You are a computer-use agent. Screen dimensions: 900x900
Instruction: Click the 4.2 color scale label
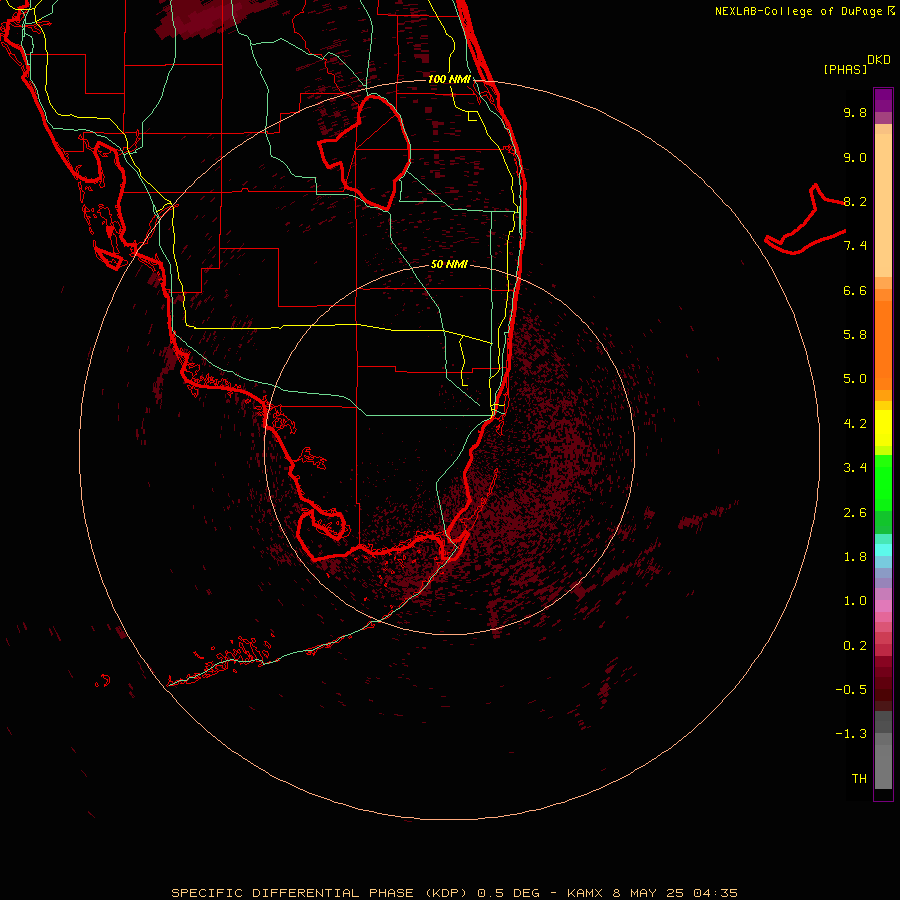(855, 424)
